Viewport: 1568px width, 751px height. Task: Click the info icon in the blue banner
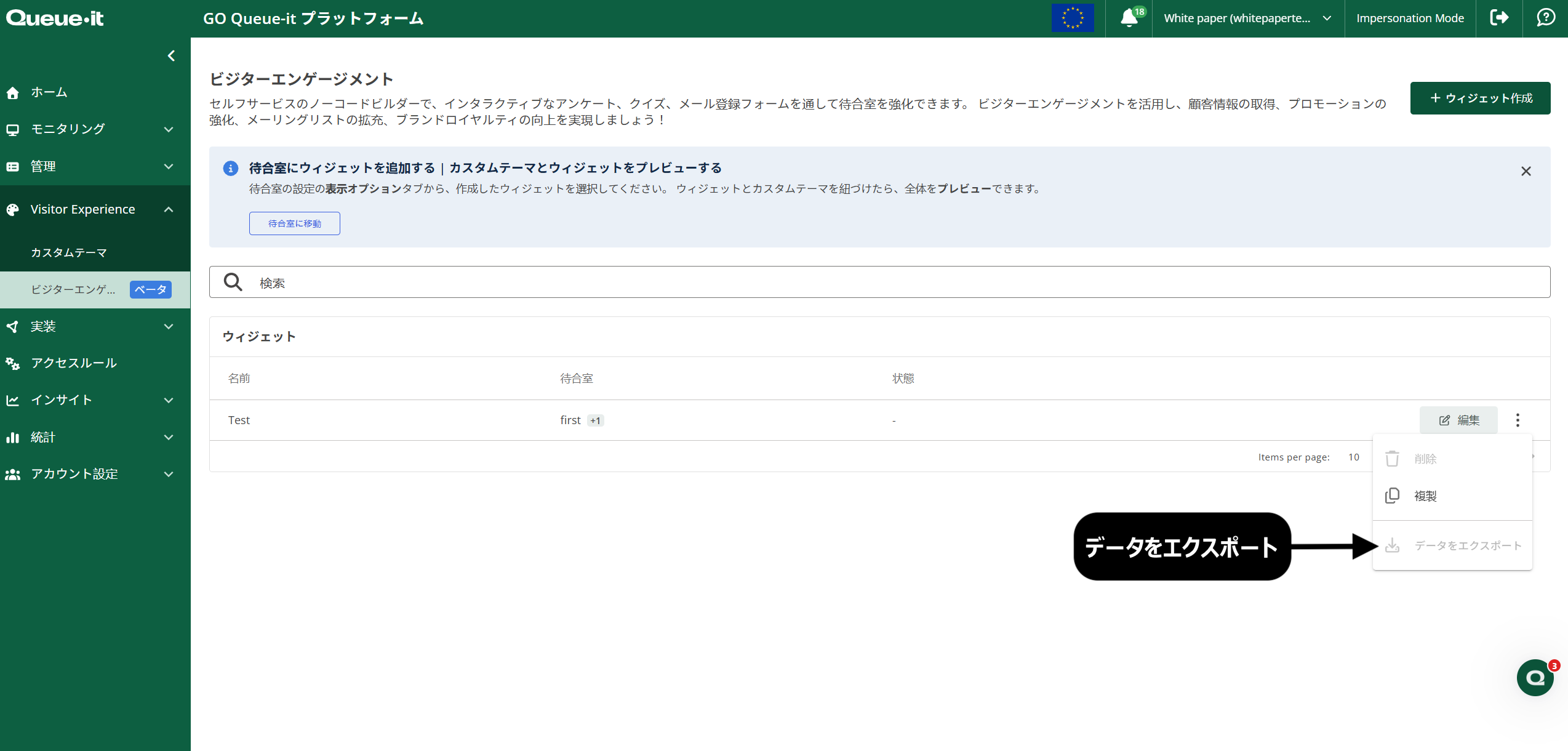(230, 167)
